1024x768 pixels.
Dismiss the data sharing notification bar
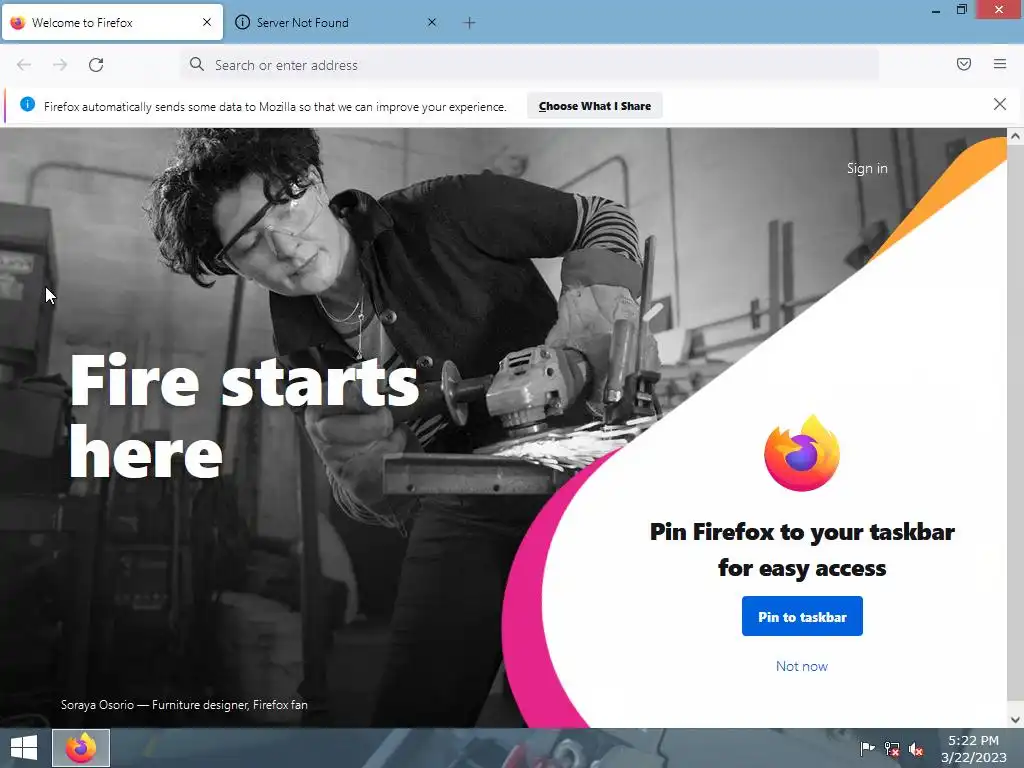click(x=999, y=104)
